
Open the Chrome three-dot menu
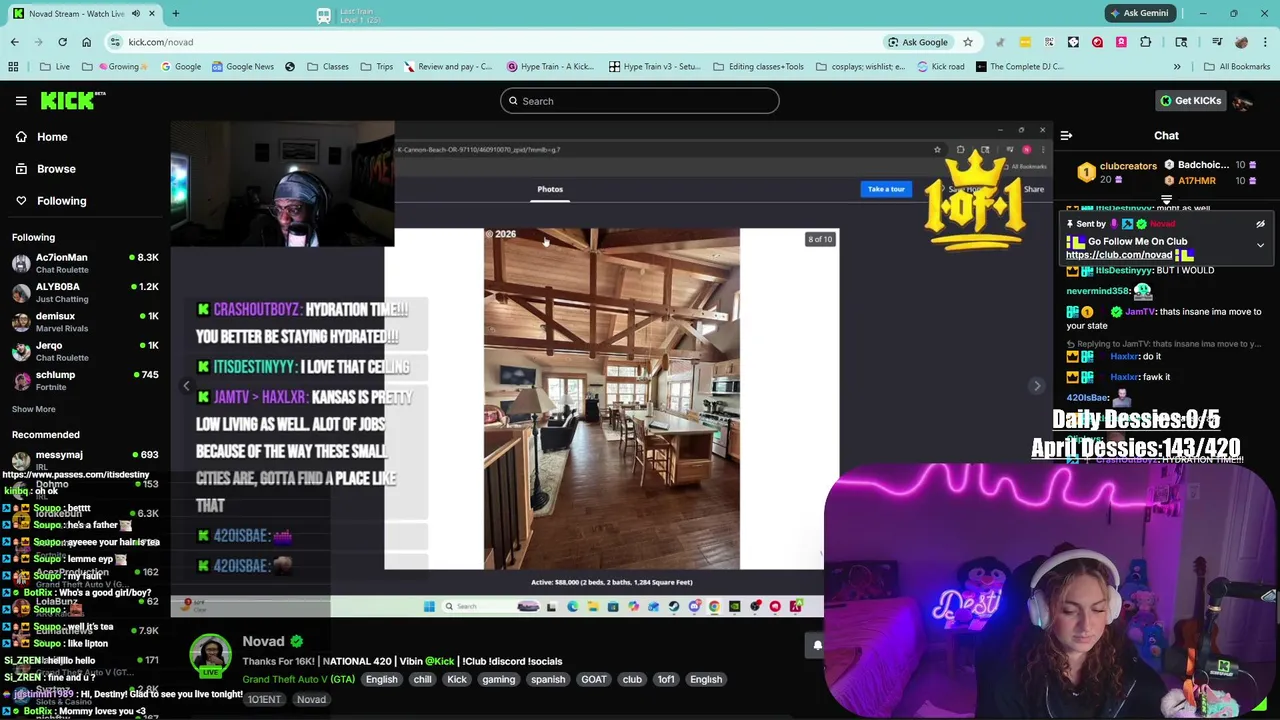(x=1265, y=42)
